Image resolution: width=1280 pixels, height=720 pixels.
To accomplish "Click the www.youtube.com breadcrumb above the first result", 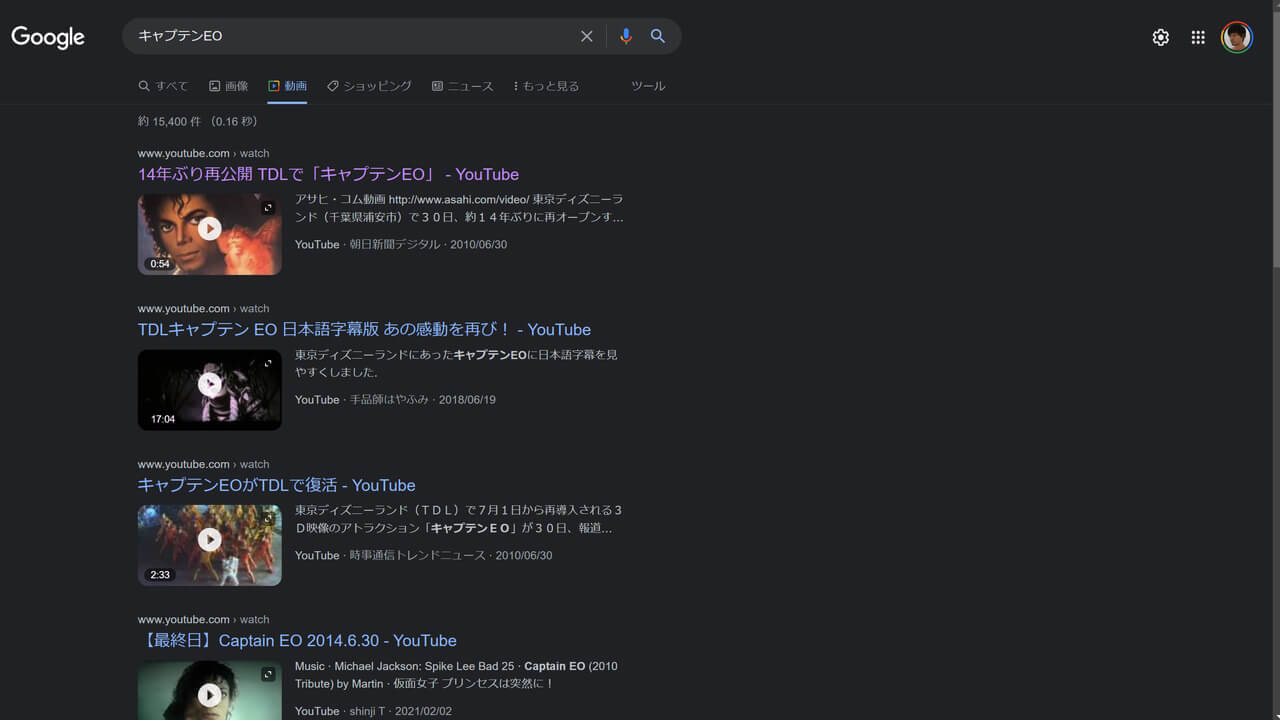I will [183, 153].
